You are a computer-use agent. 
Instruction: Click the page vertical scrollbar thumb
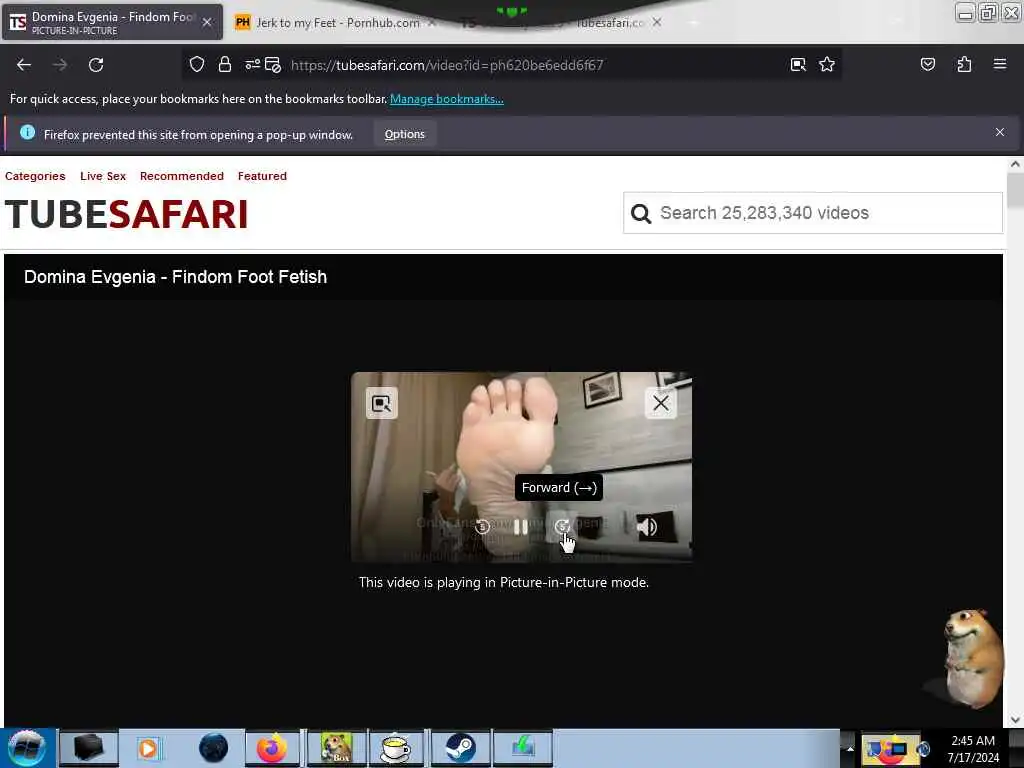pos(1015,191)
